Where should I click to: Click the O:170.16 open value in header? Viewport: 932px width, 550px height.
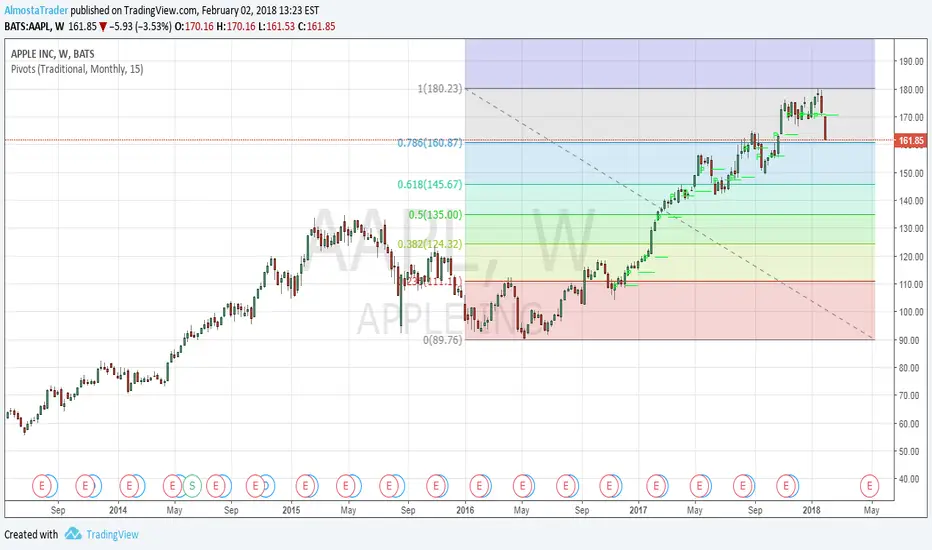tap(194, 27)
